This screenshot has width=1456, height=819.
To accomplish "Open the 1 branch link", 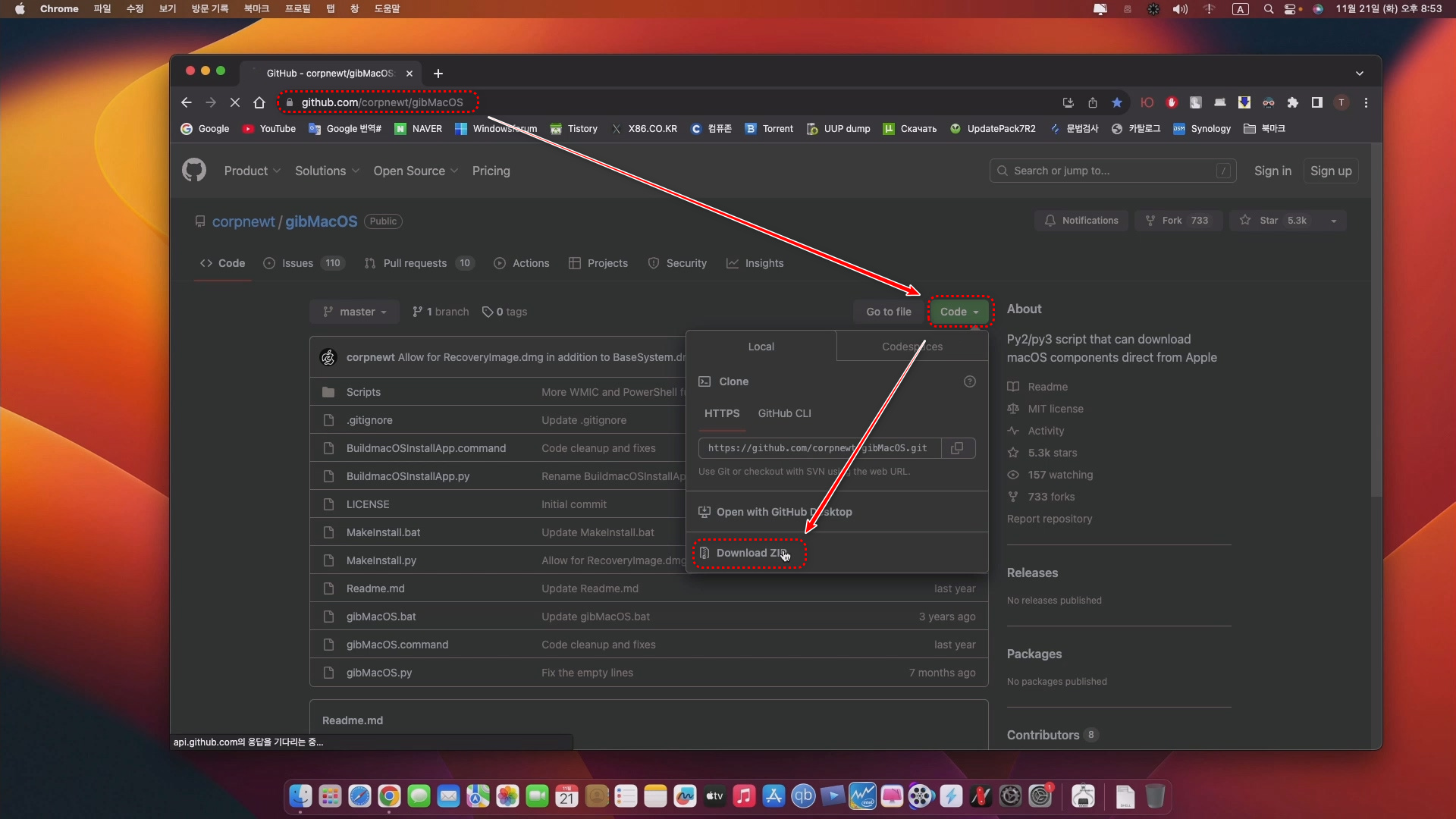I will pos(441,312).
